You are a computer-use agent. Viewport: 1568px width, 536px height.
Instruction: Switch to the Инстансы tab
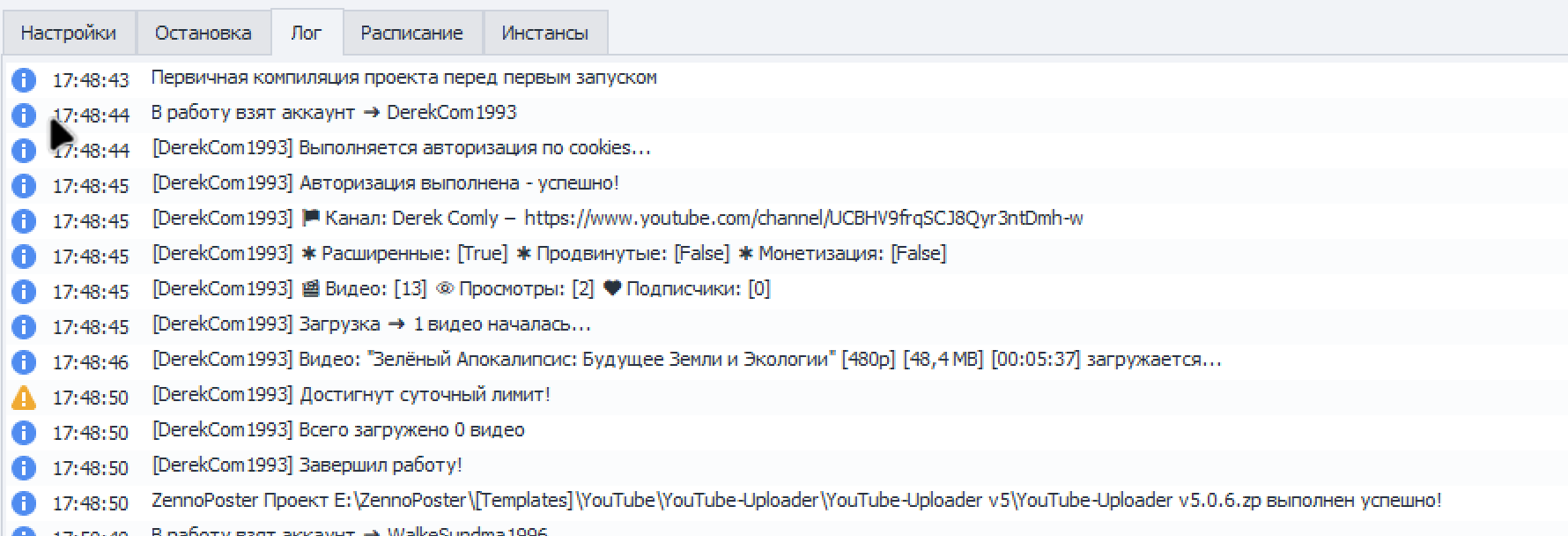pyautogui.click(x=545, y=33)
